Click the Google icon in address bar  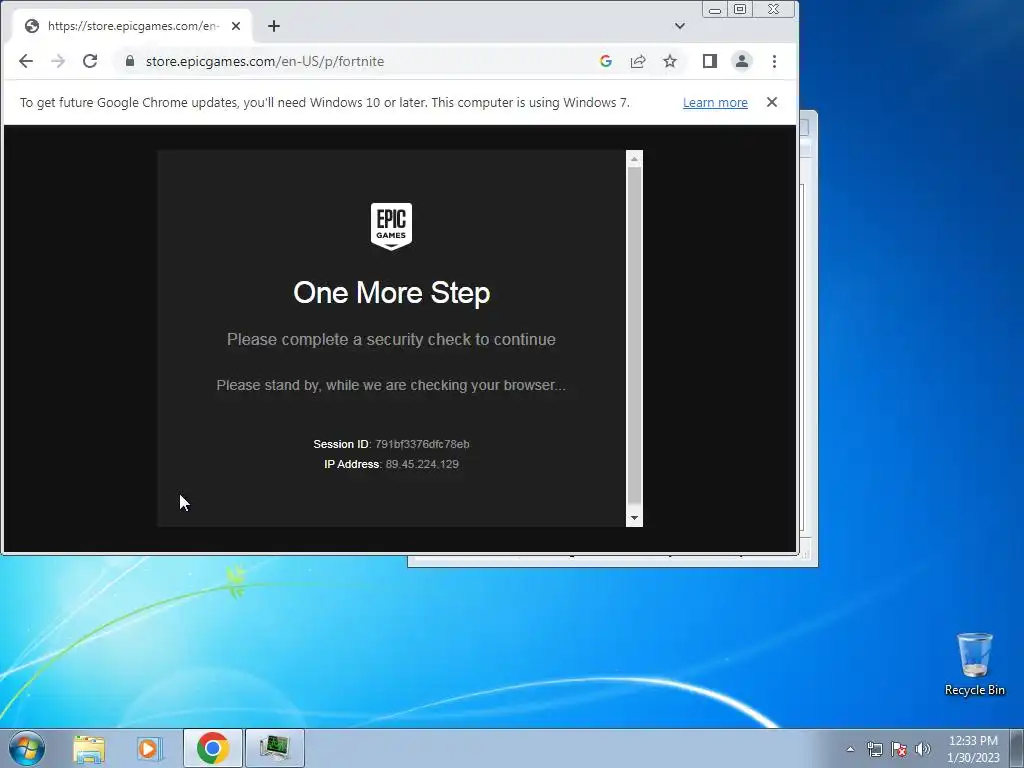(x=606, y=61)
